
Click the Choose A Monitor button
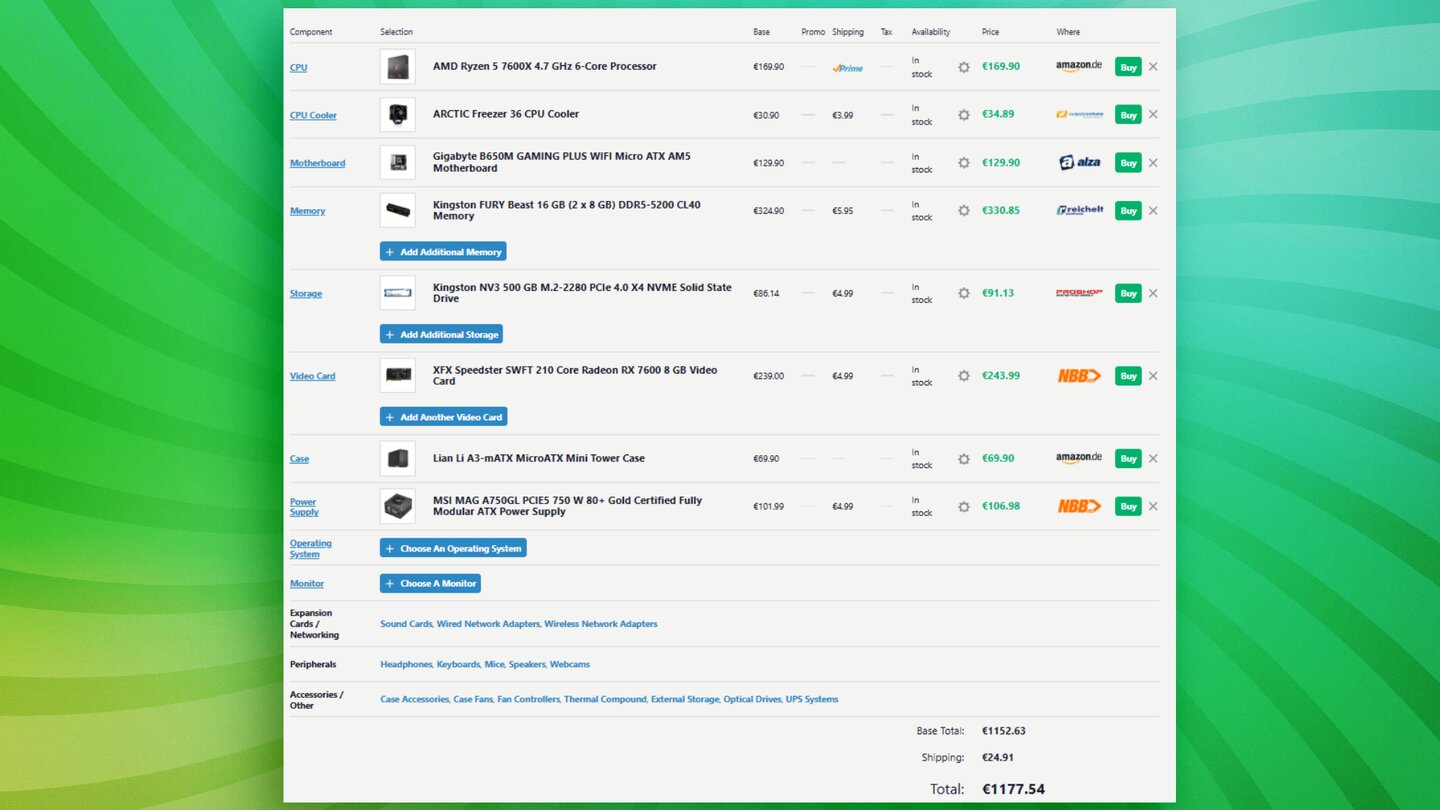430,583
